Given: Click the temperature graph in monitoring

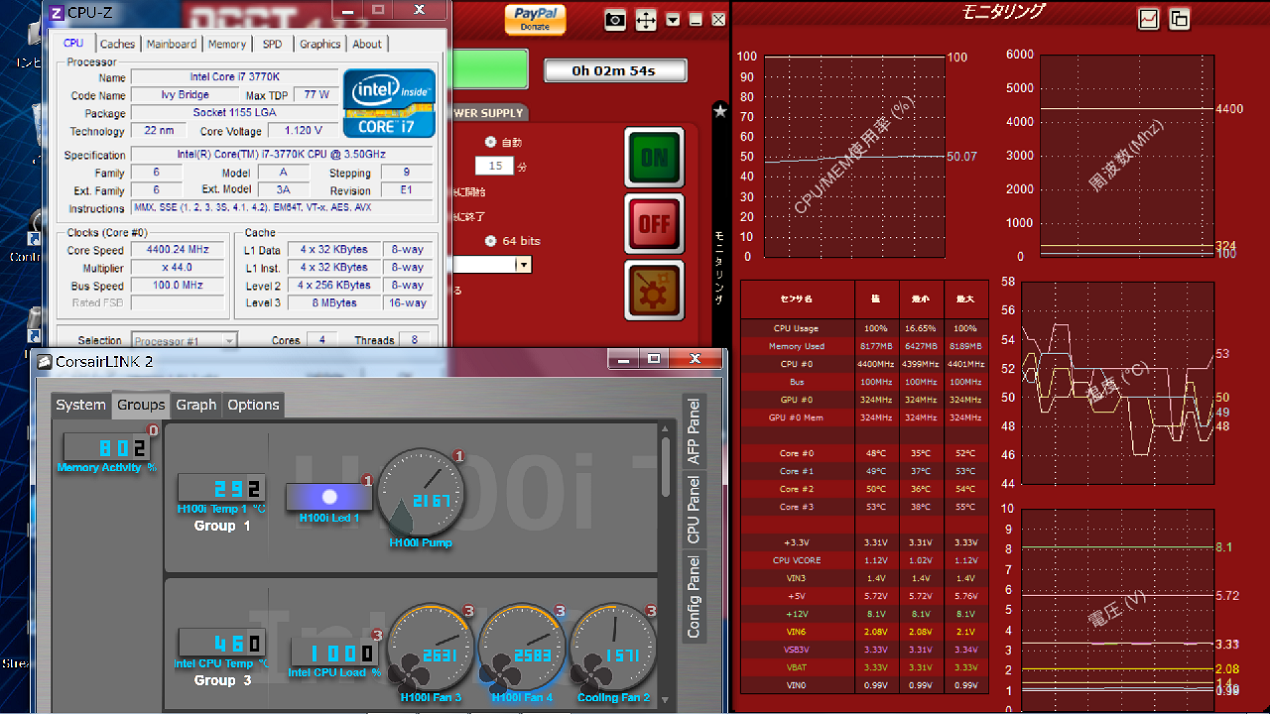Looking at the screenshot, I should pyautogui.click(x=1117, y=384).
